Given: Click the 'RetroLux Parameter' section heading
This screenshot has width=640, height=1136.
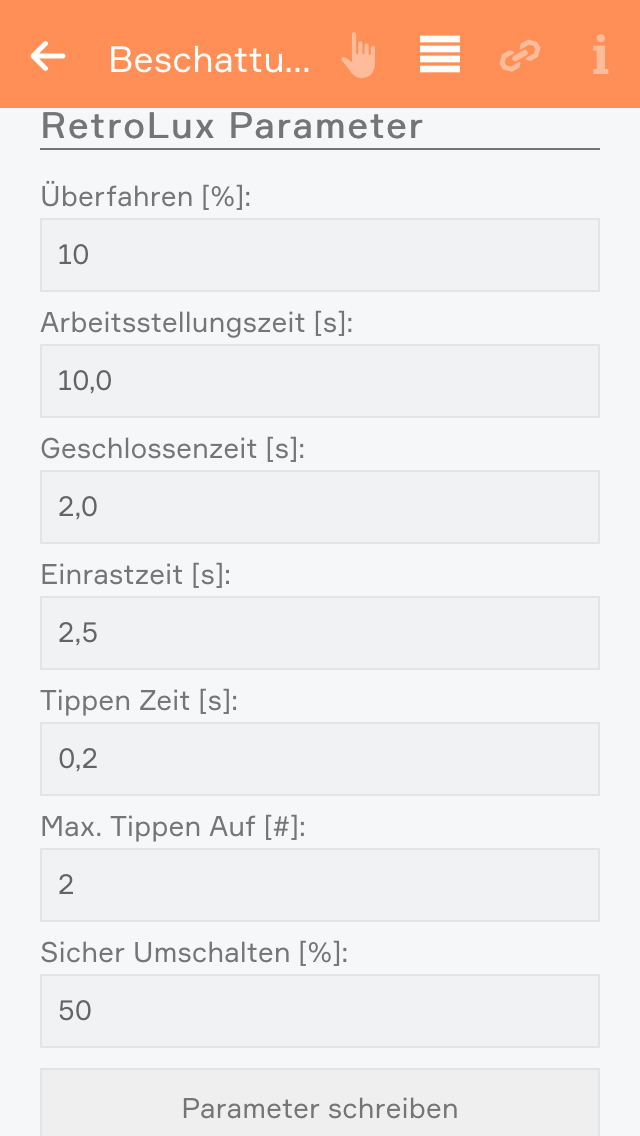Looking at the screenshot, I should point(232,127).
